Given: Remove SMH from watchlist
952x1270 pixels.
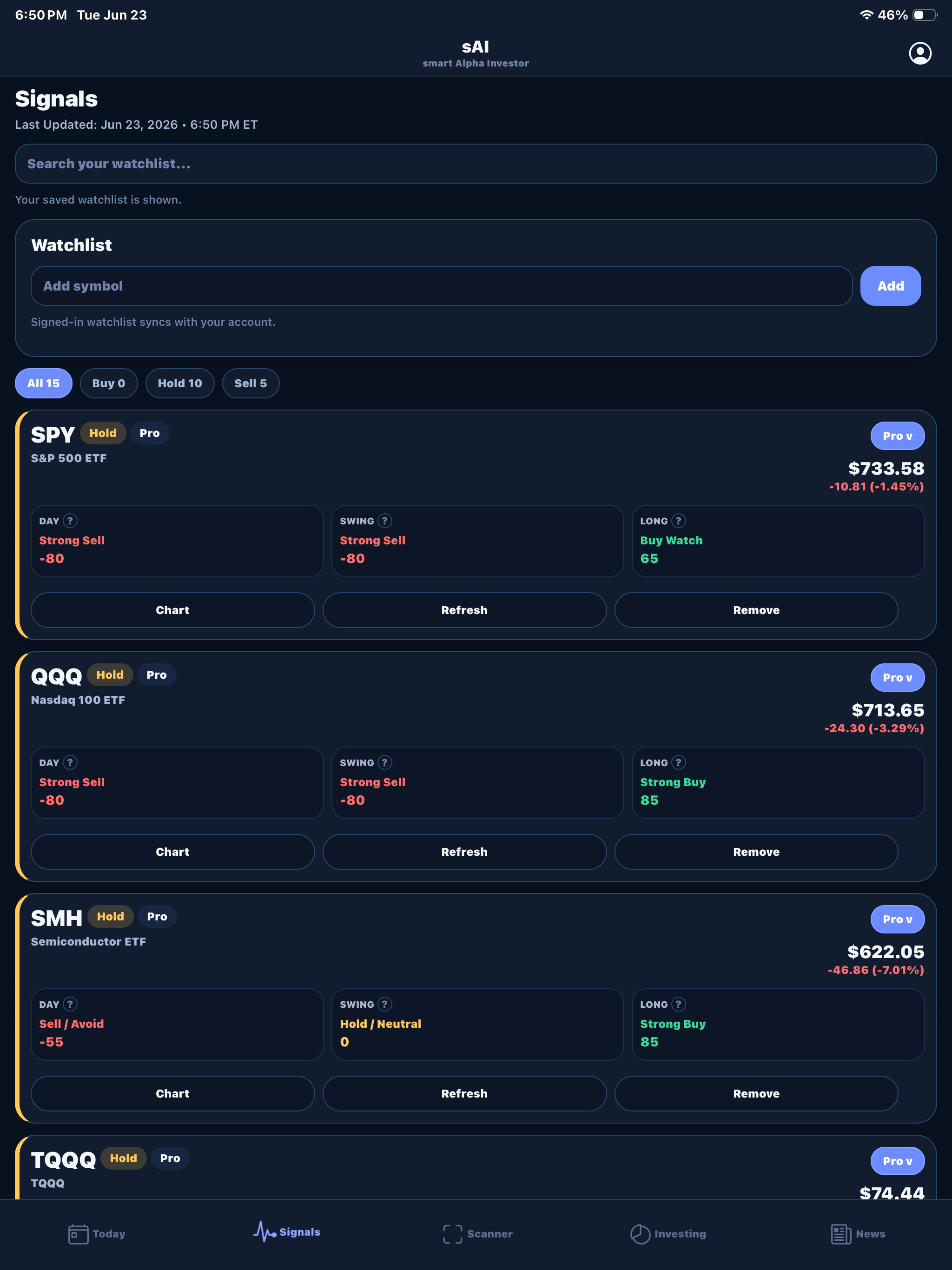Looking at the screenshot, I should 756,1094.
